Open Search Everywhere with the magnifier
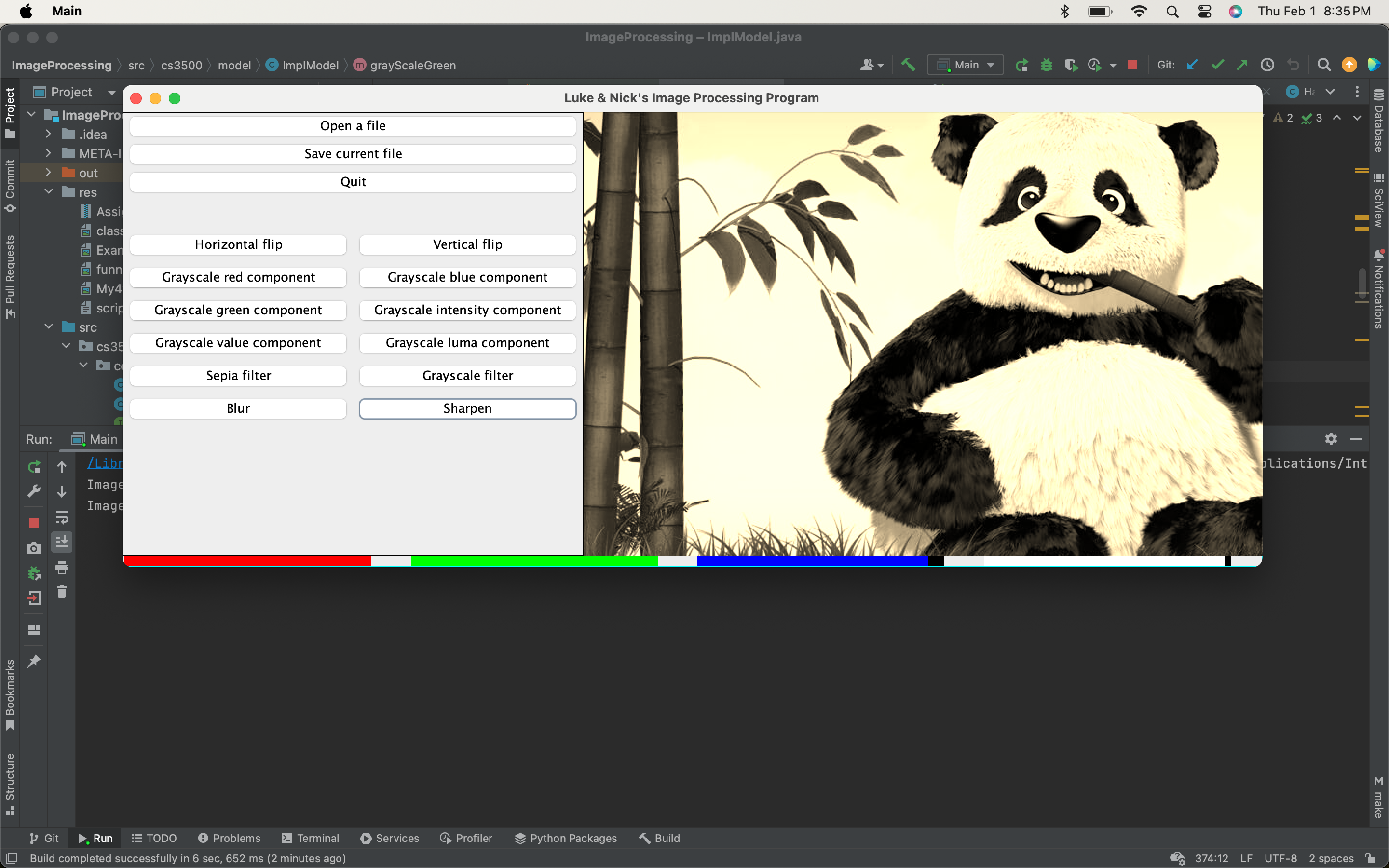Screen dimensions: 1389x868 pos(1323,64)
